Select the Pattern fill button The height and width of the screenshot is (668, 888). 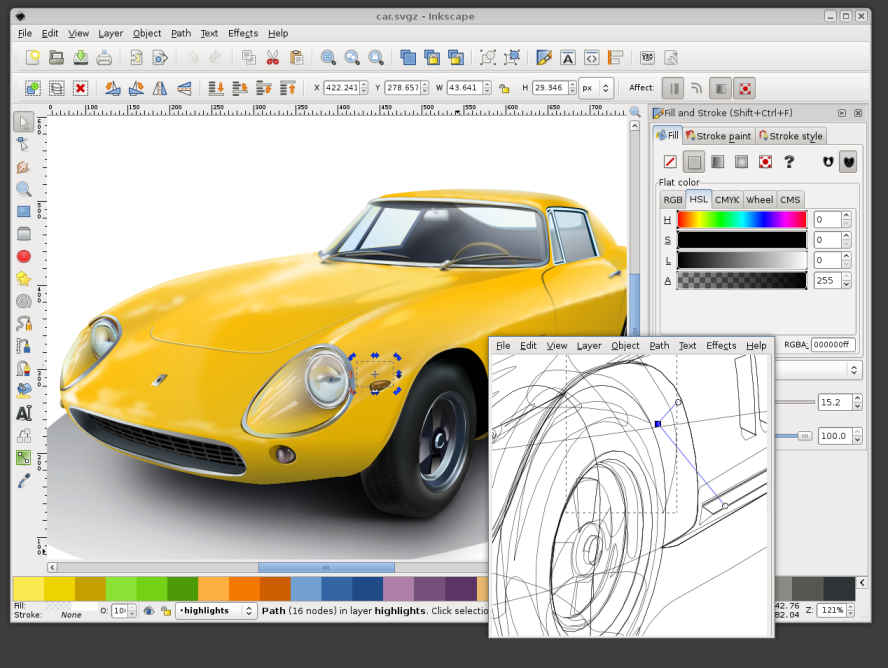point(765,162)
